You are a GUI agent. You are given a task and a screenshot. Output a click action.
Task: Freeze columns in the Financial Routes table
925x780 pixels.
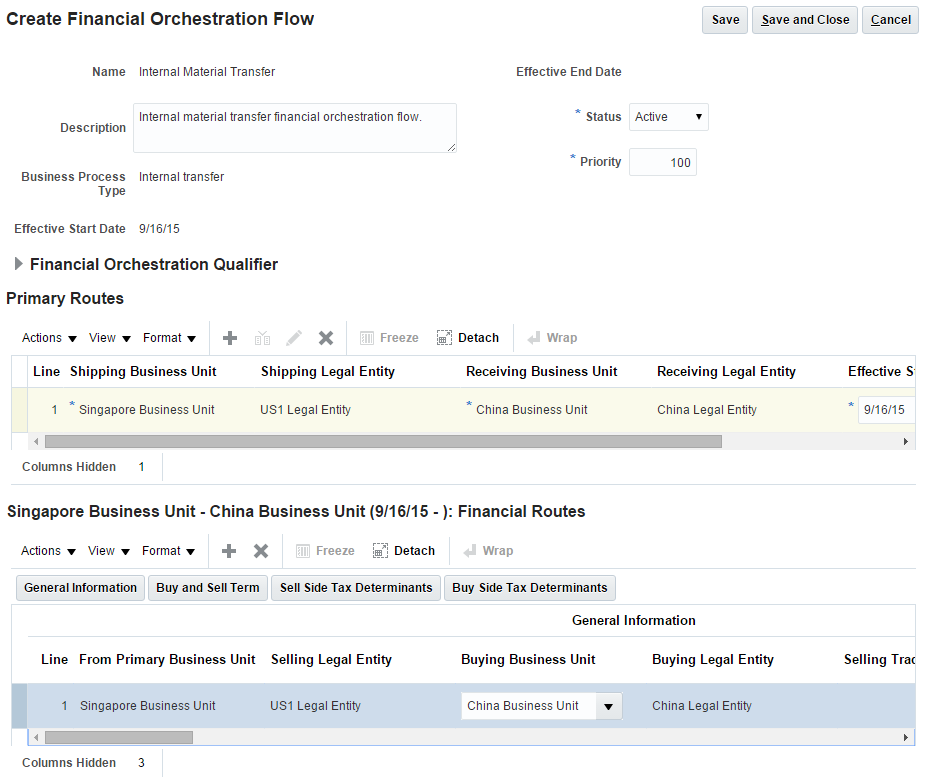[325, 551]
